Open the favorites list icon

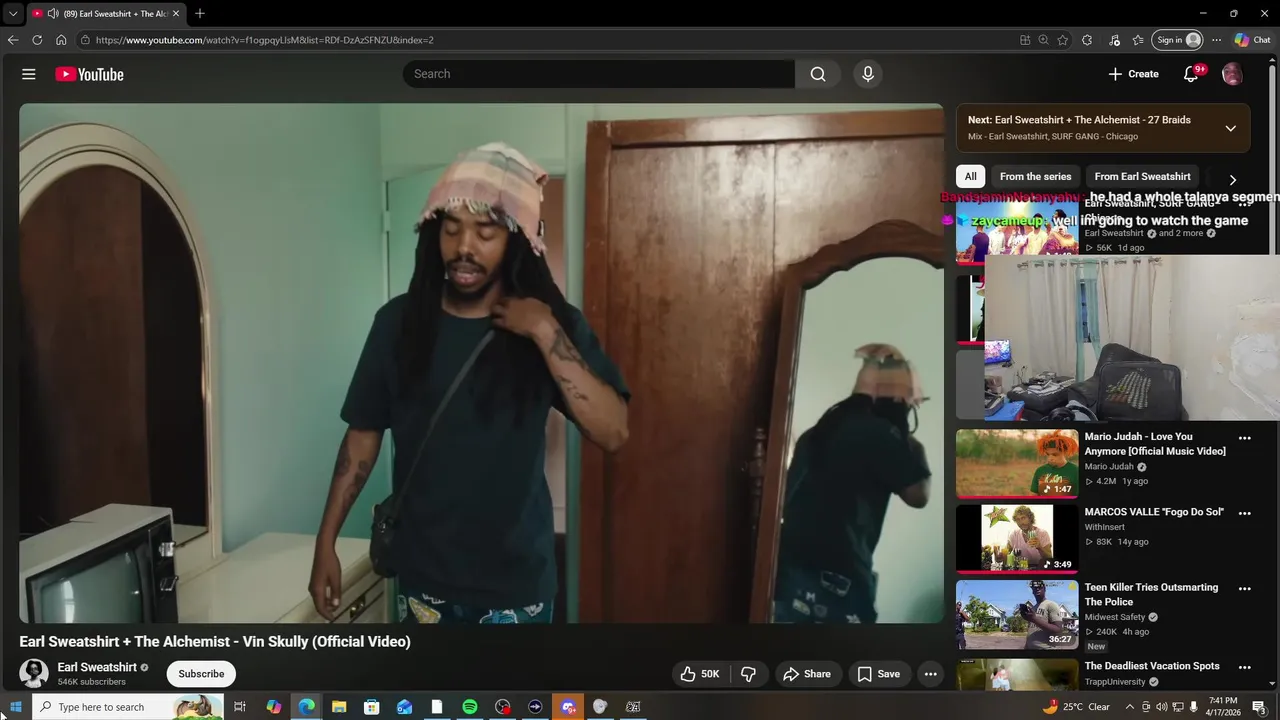(x=1138, y=40)
